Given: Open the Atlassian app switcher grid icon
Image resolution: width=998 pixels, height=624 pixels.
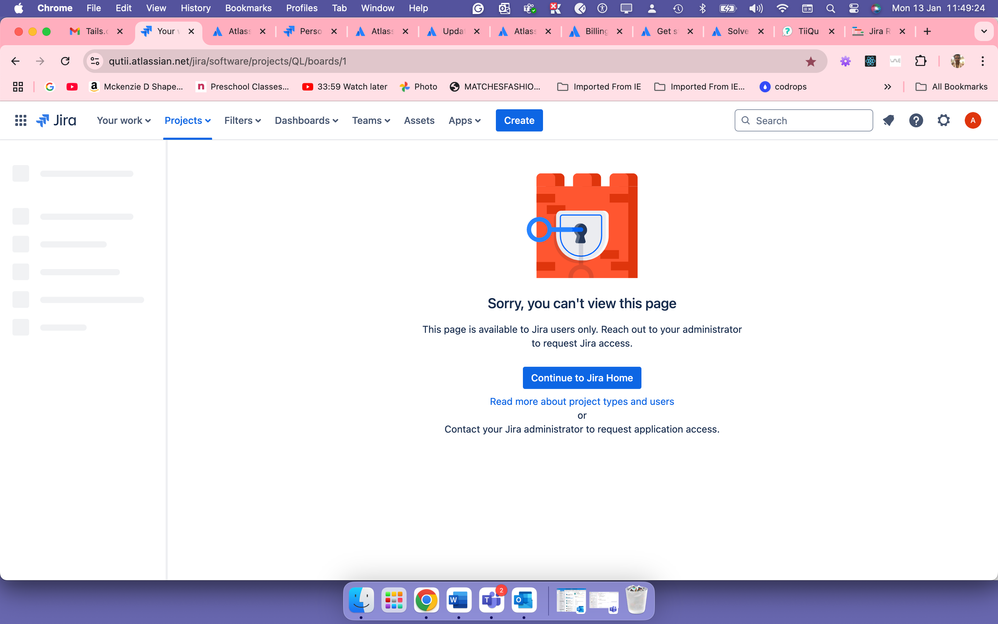Looking at the screenshot, I should [20, 120].
